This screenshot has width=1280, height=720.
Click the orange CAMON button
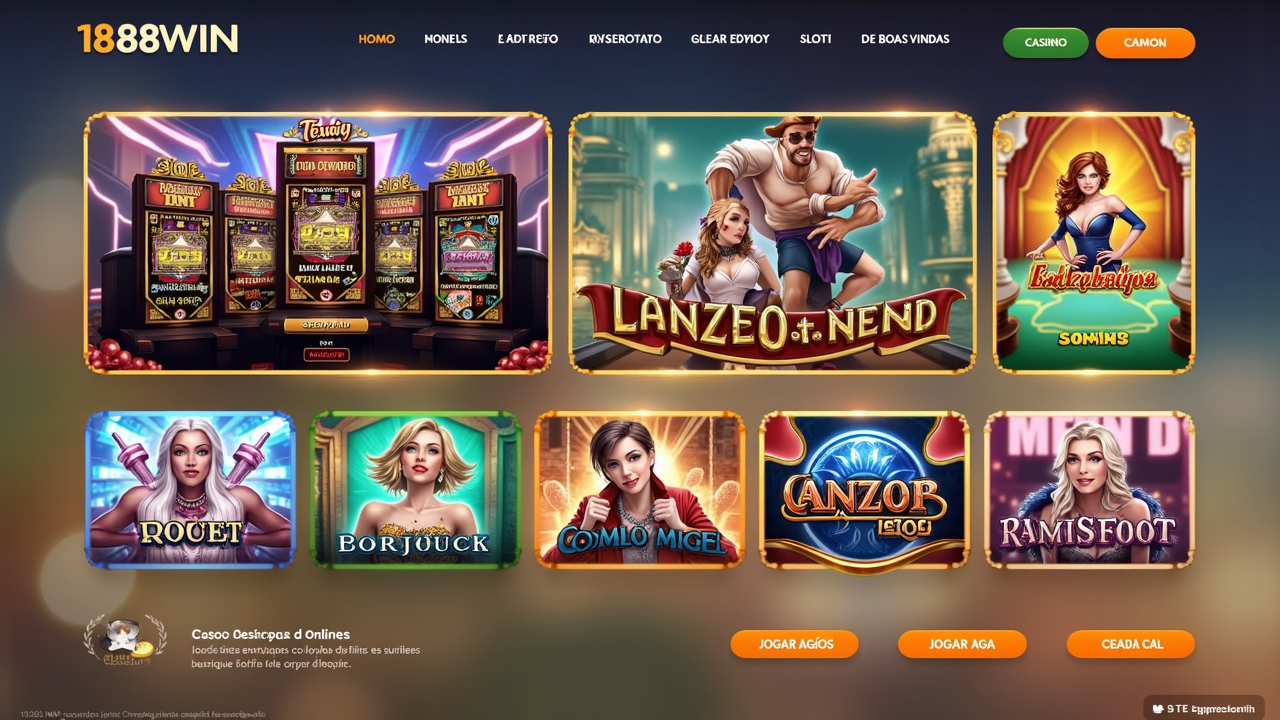pyautogui.click(x=1145, y=42)
